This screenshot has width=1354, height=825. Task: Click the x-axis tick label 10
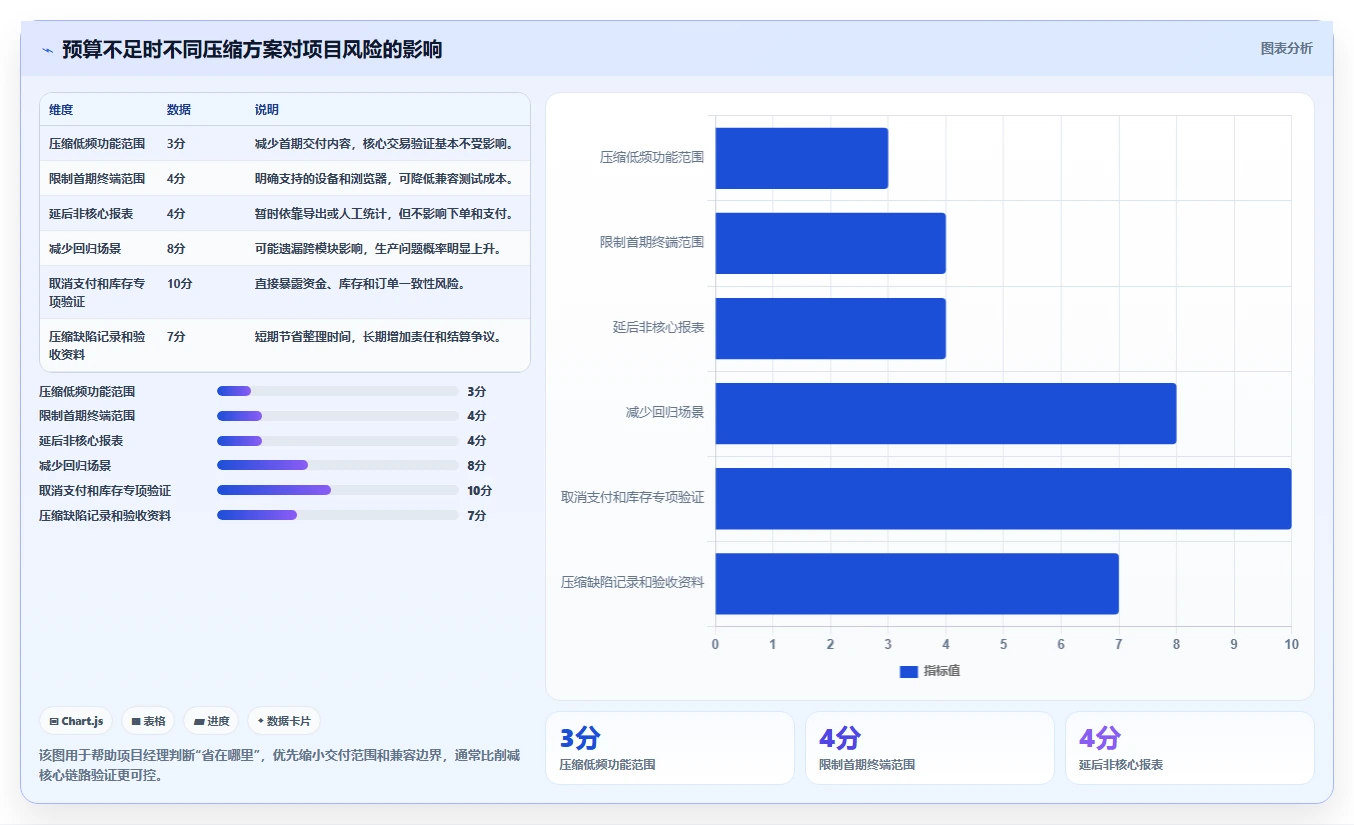tap(1291, 644)
